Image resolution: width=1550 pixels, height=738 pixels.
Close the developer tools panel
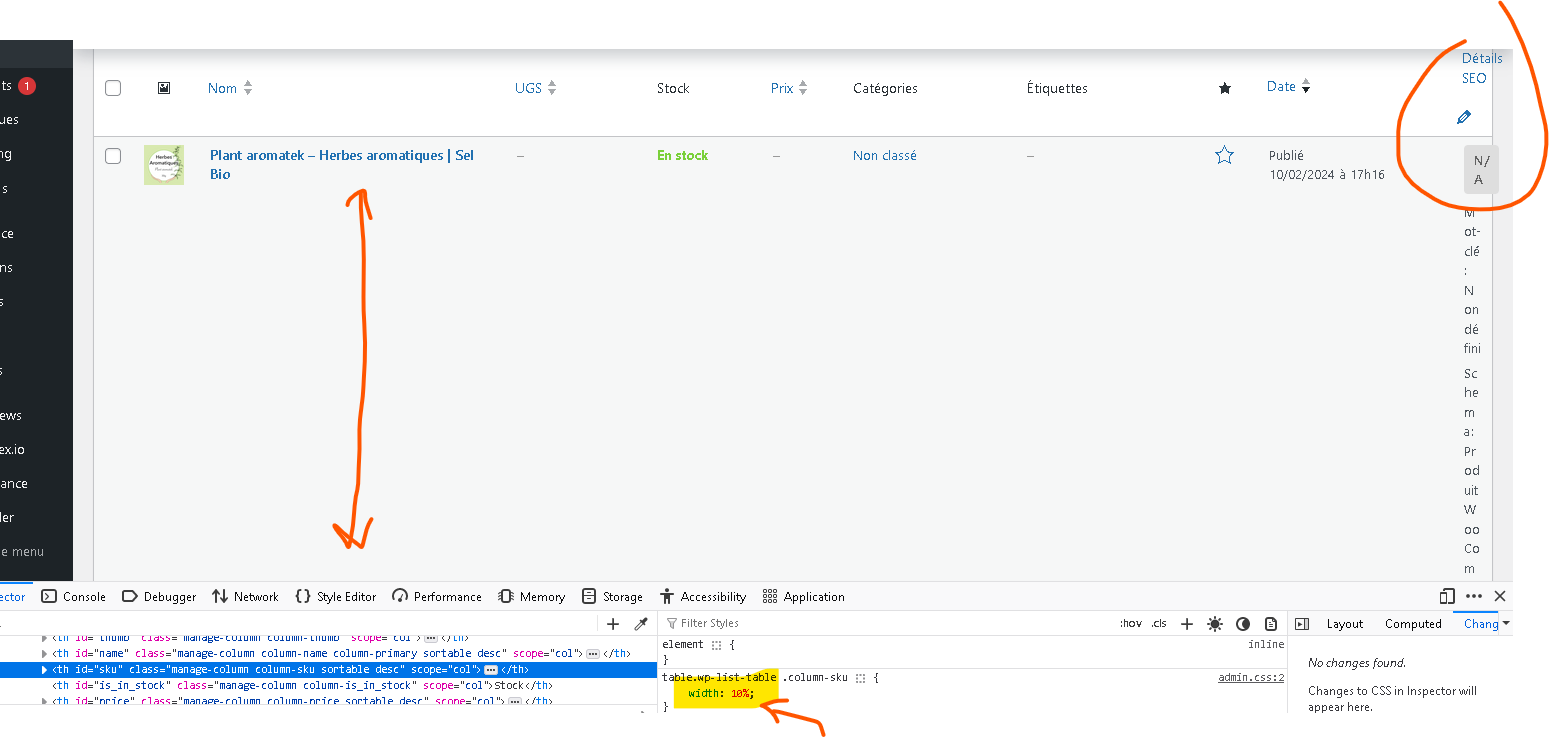1500,596
